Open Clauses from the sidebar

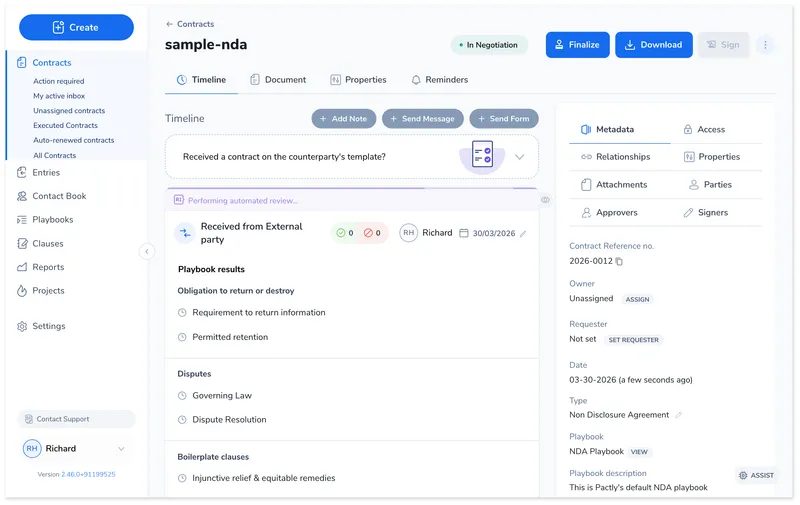47,244
